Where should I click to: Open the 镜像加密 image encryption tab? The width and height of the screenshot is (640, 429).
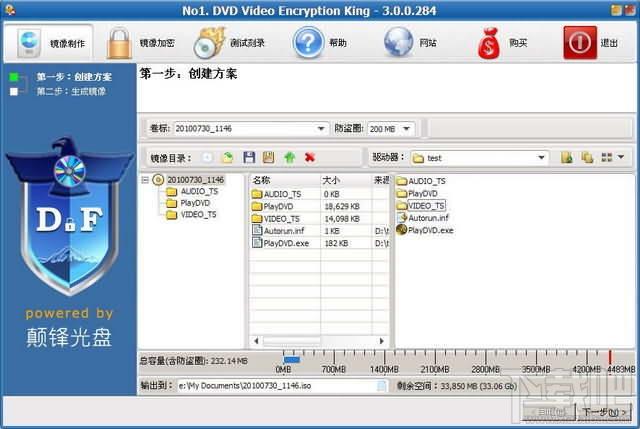pyautogui.click(x=141, y=43)
